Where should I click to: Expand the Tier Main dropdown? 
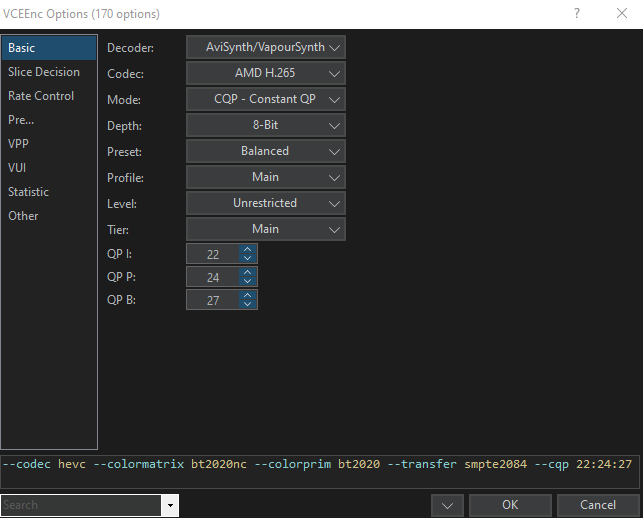point(266,229)
